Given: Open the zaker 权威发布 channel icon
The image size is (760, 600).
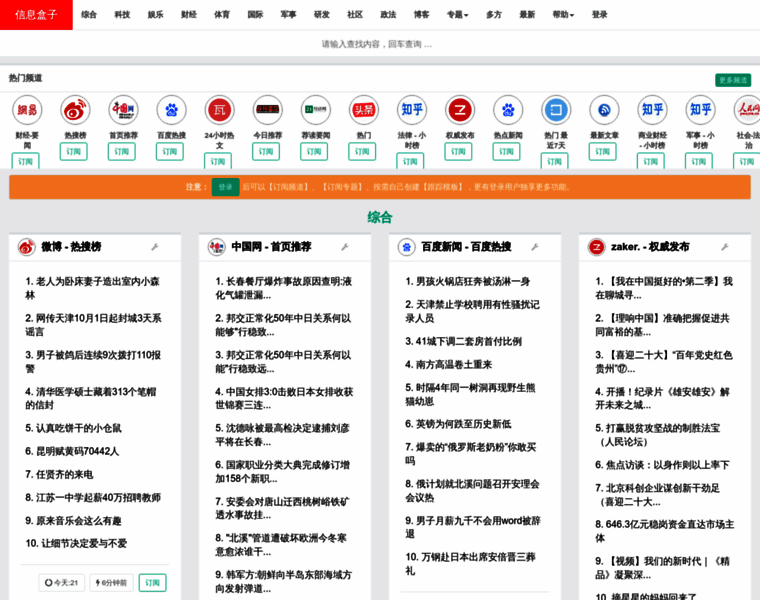Looking at the screenshot, I should (460, 110).
